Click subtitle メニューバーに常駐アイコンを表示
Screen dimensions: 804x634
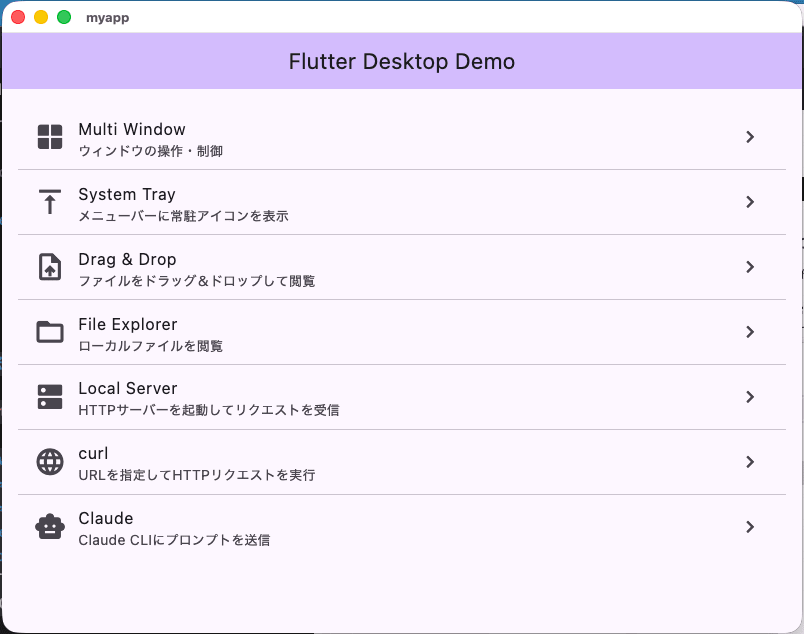(x=184, y=216)
